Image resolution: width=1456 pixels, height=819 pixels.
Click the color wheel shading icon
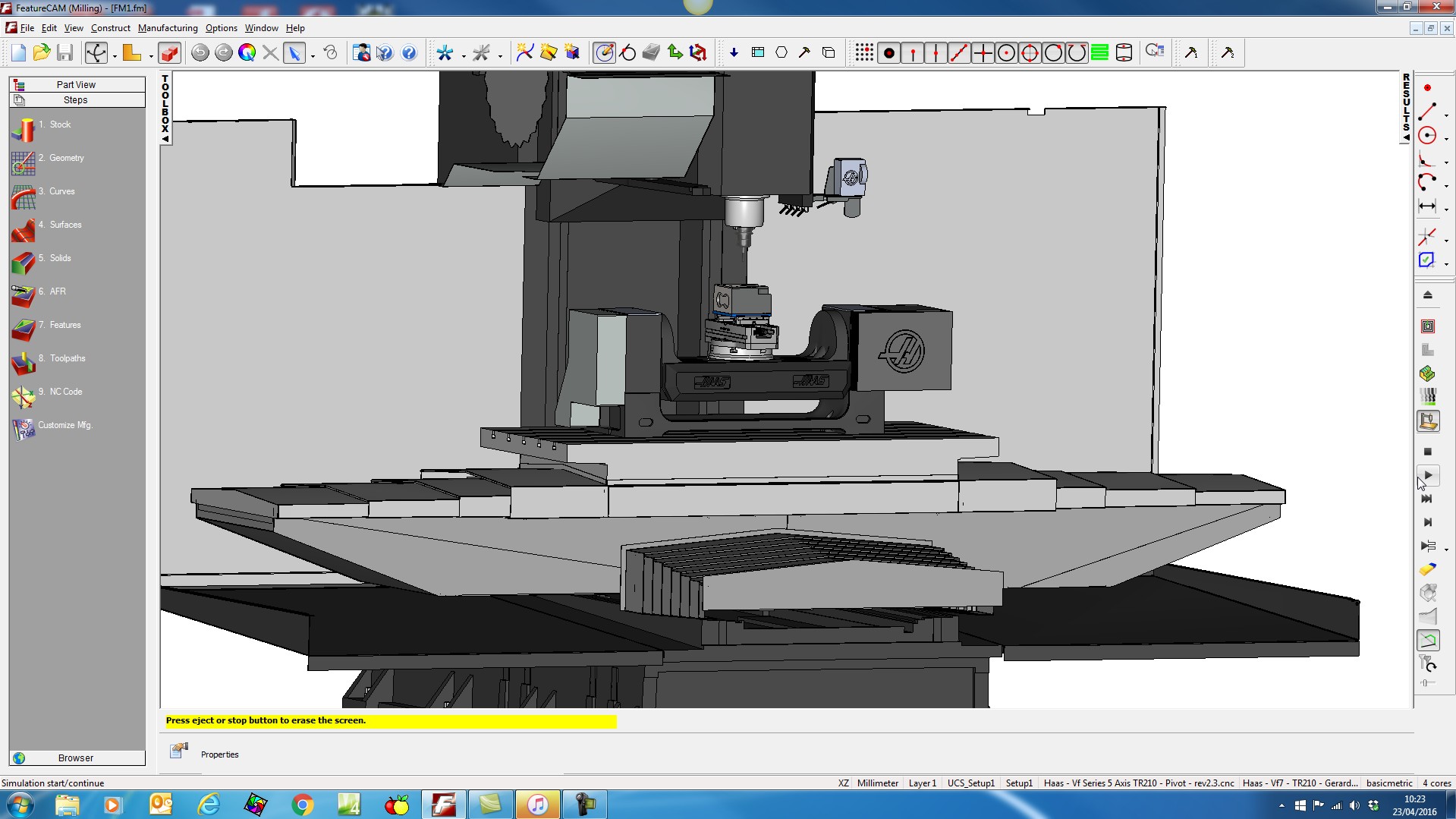pos(247,52)
